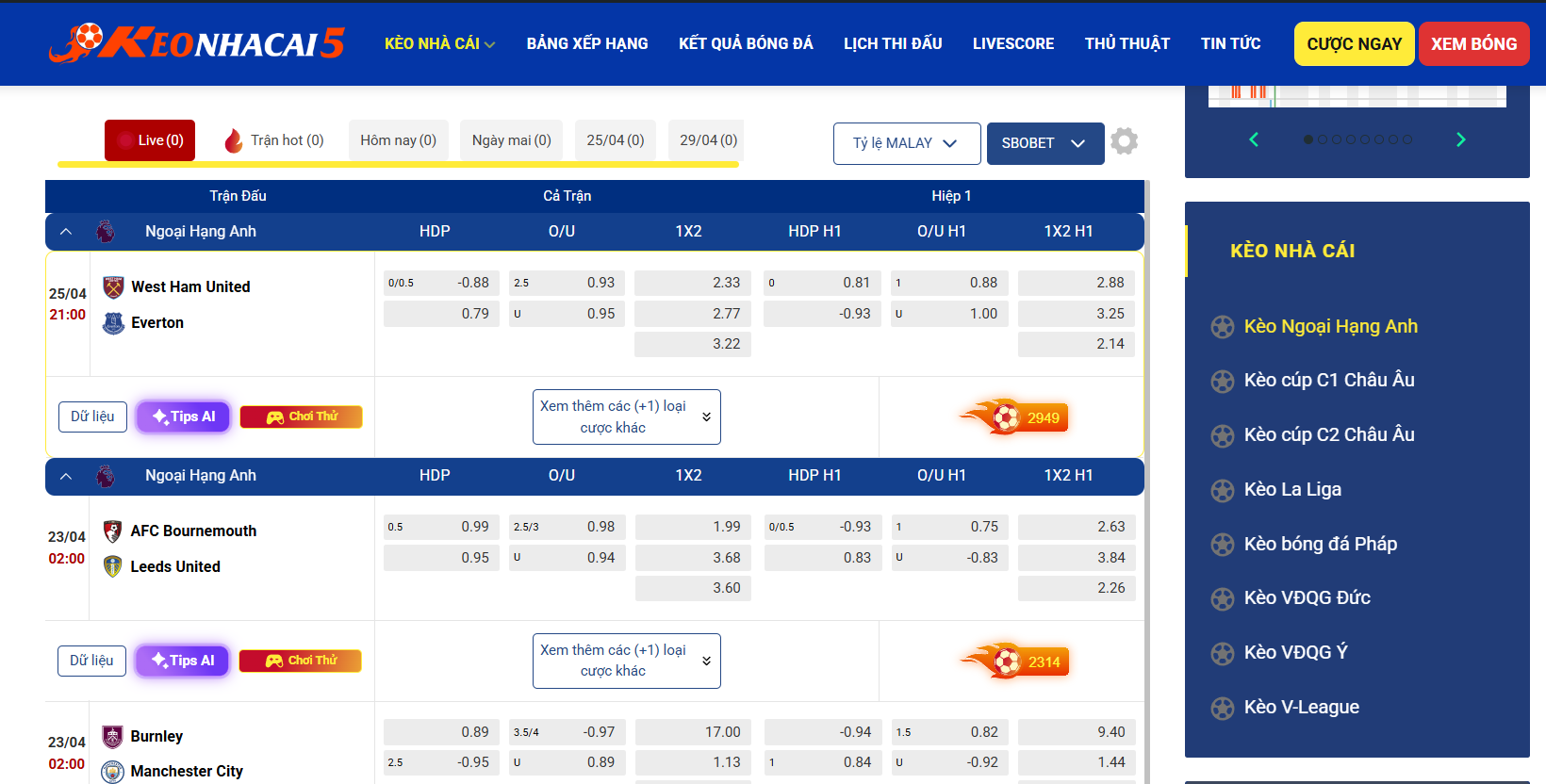Click Manchester City 1X2 odds 1.13
The image size is (1546, 784).
[x=693, y=762]
